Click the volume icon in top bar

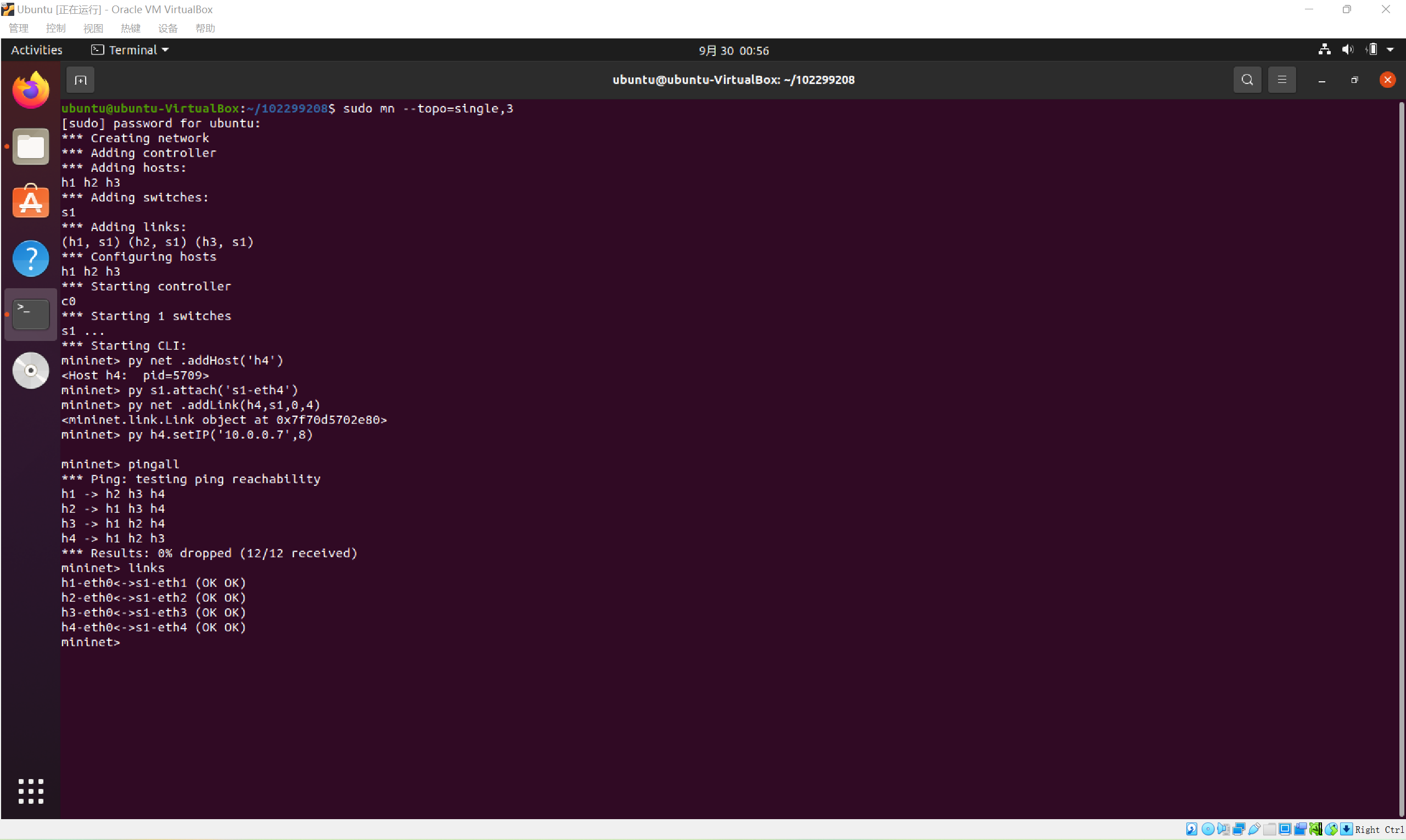(1348, 50)
